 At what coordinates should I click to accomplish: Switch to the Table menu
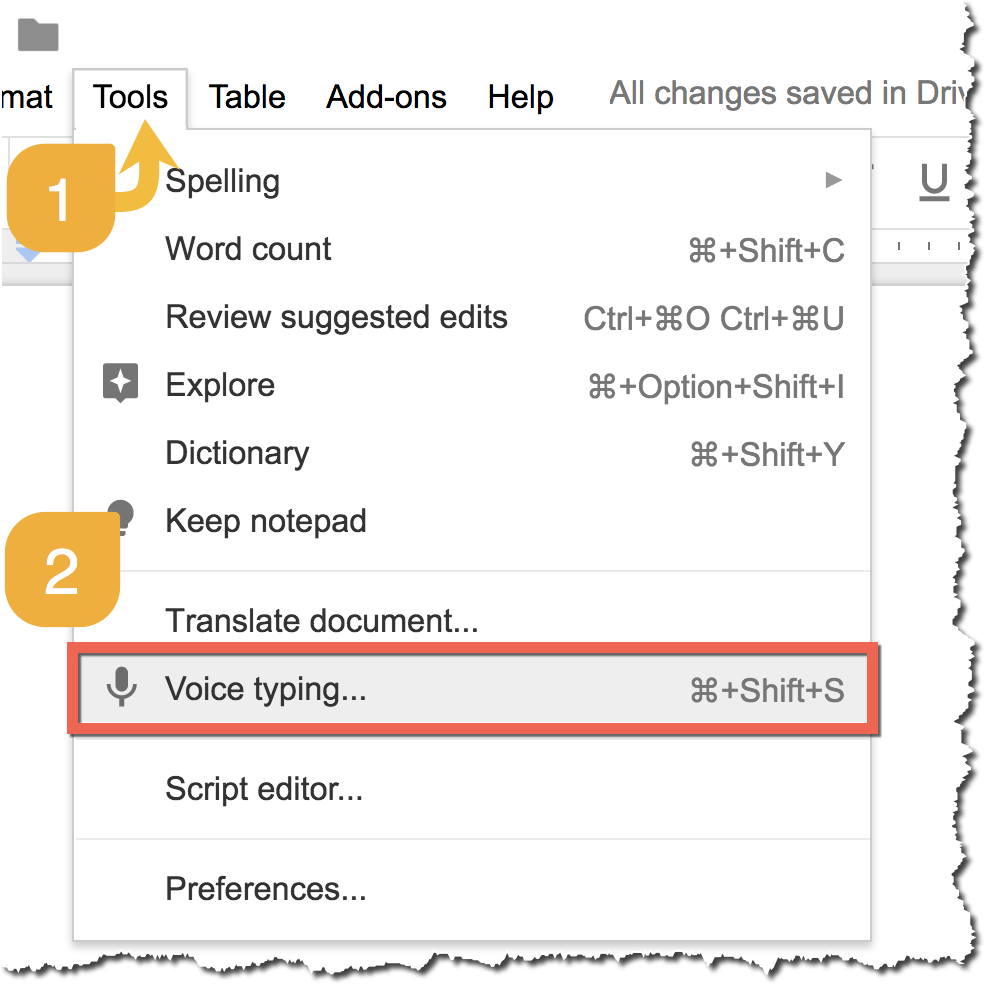[246, 96]
